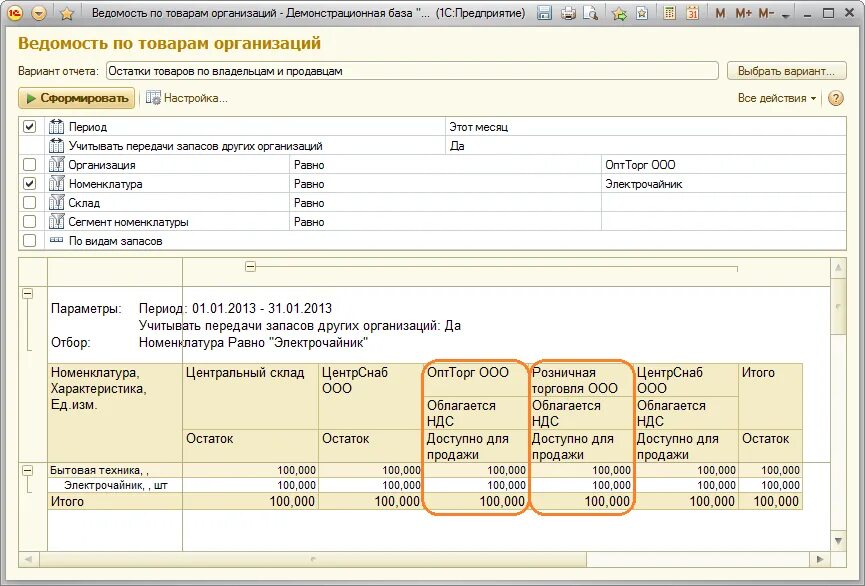
Task: Click the ОптТорг ООО column header in report
Action: tap(476, 380)
